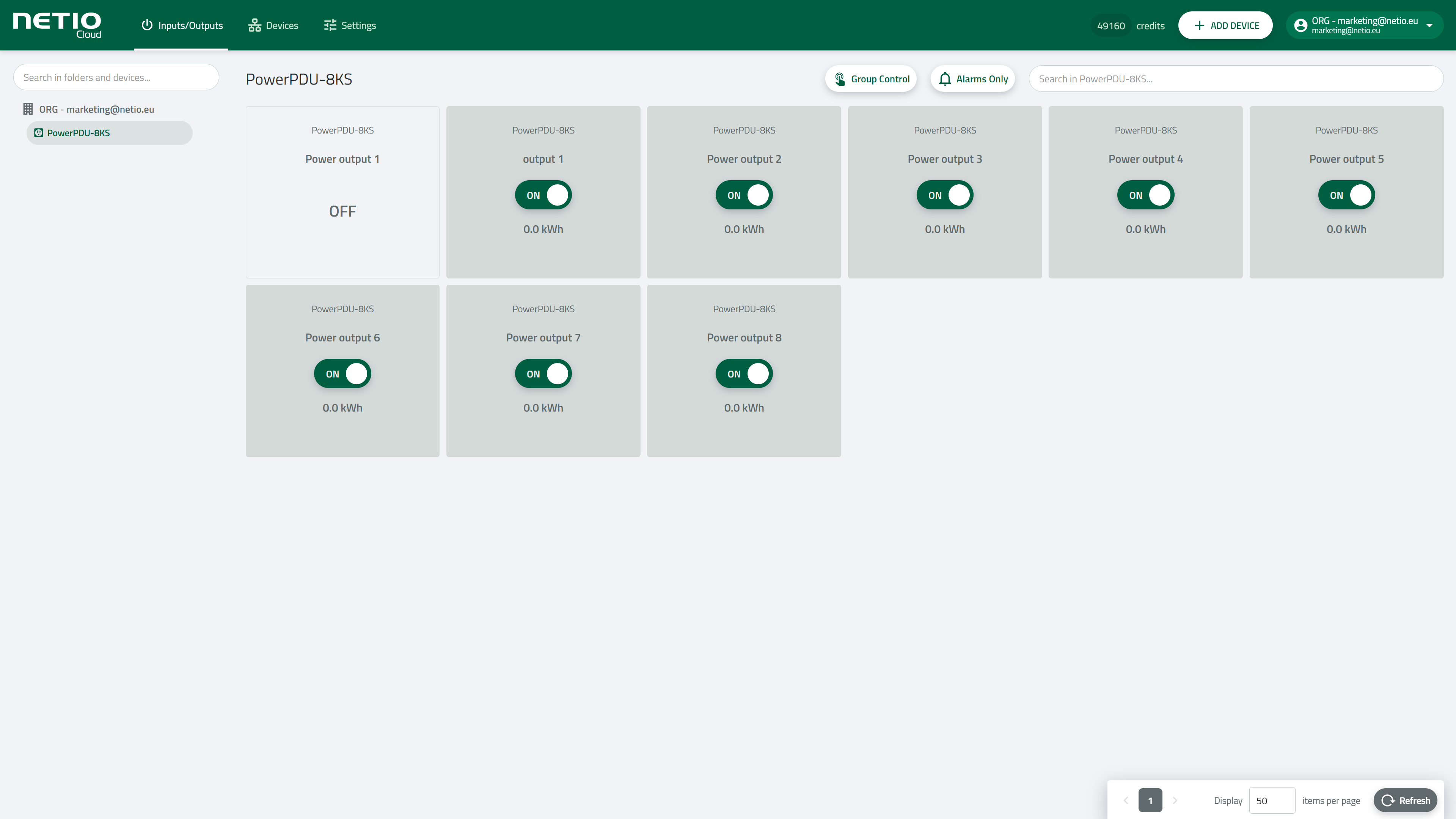Click the organization building icon in sidebar
This screenshot has height=819, width=1456.
28,109
